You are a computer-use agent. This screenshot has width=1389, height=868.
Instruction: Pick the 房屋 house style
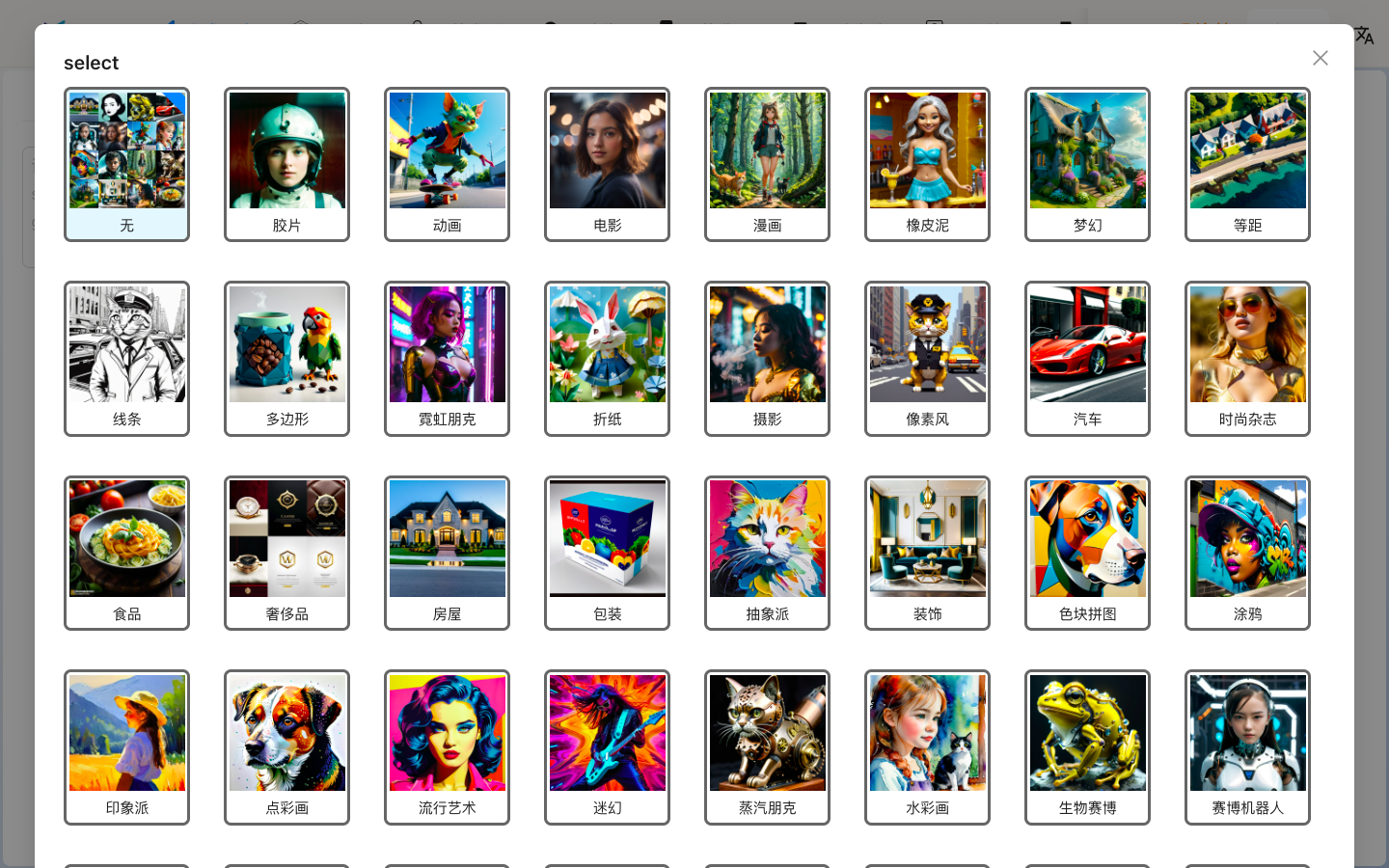pyautogui.click(x=447, y=553)
